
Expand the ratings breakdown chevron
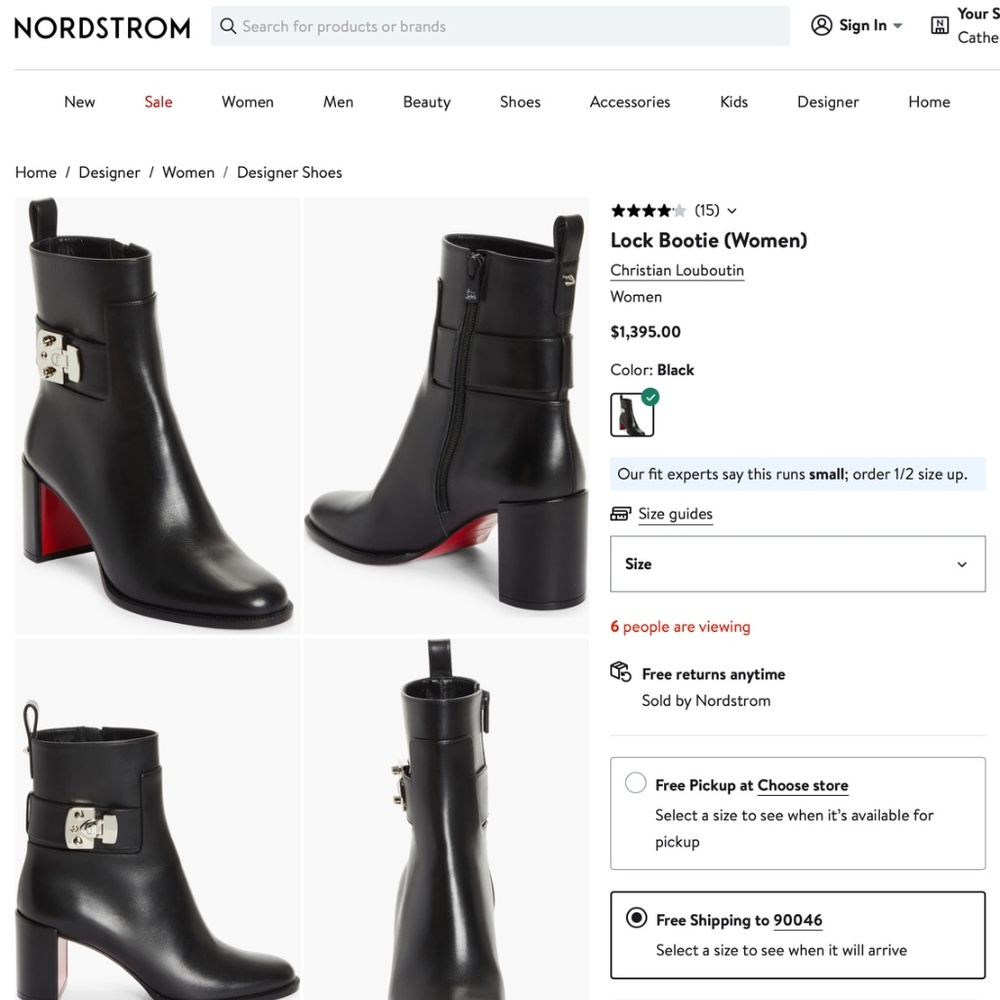(731, 211)
